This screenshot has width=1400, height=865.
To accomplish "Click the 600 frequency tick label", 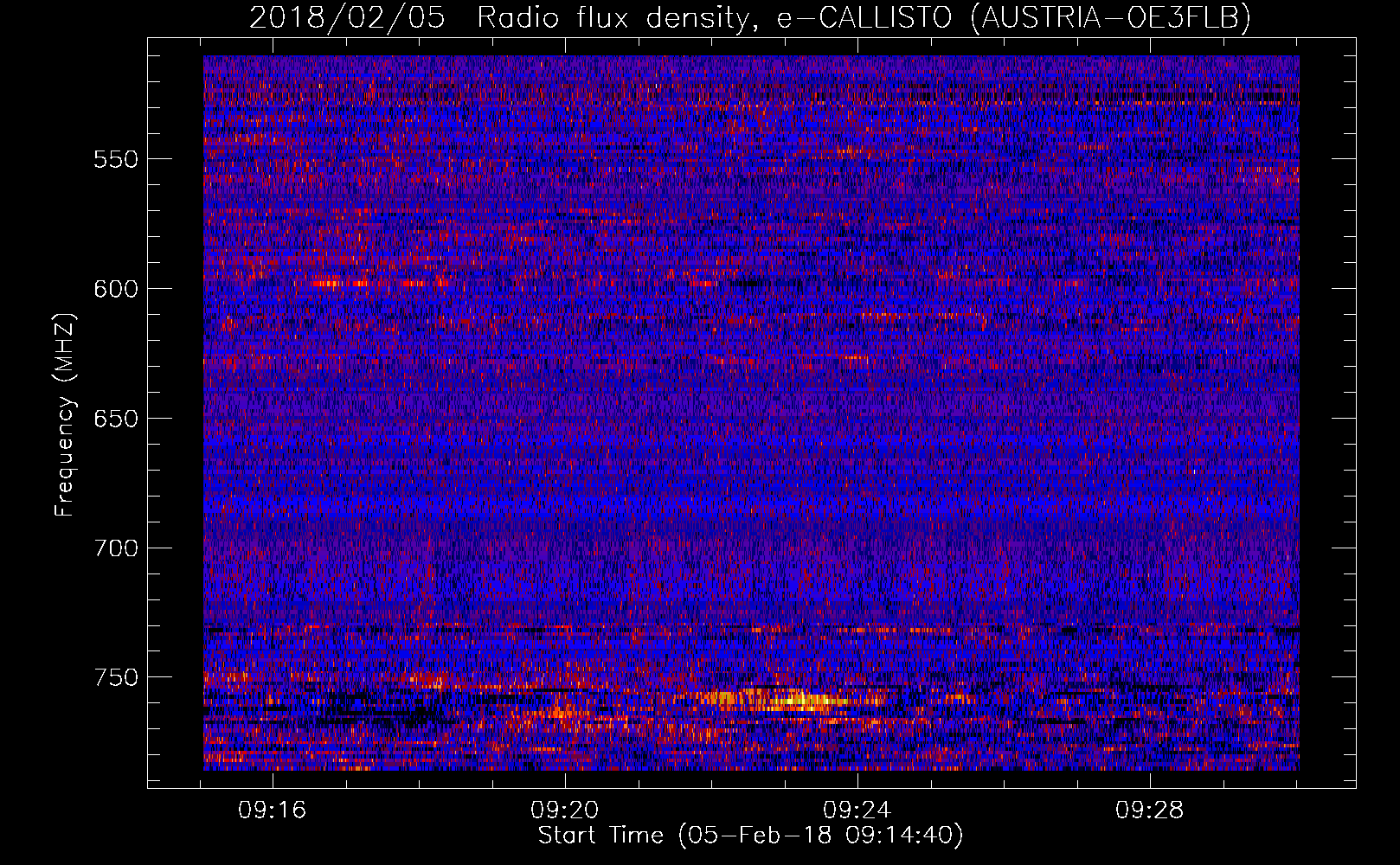I will (116, 289).
